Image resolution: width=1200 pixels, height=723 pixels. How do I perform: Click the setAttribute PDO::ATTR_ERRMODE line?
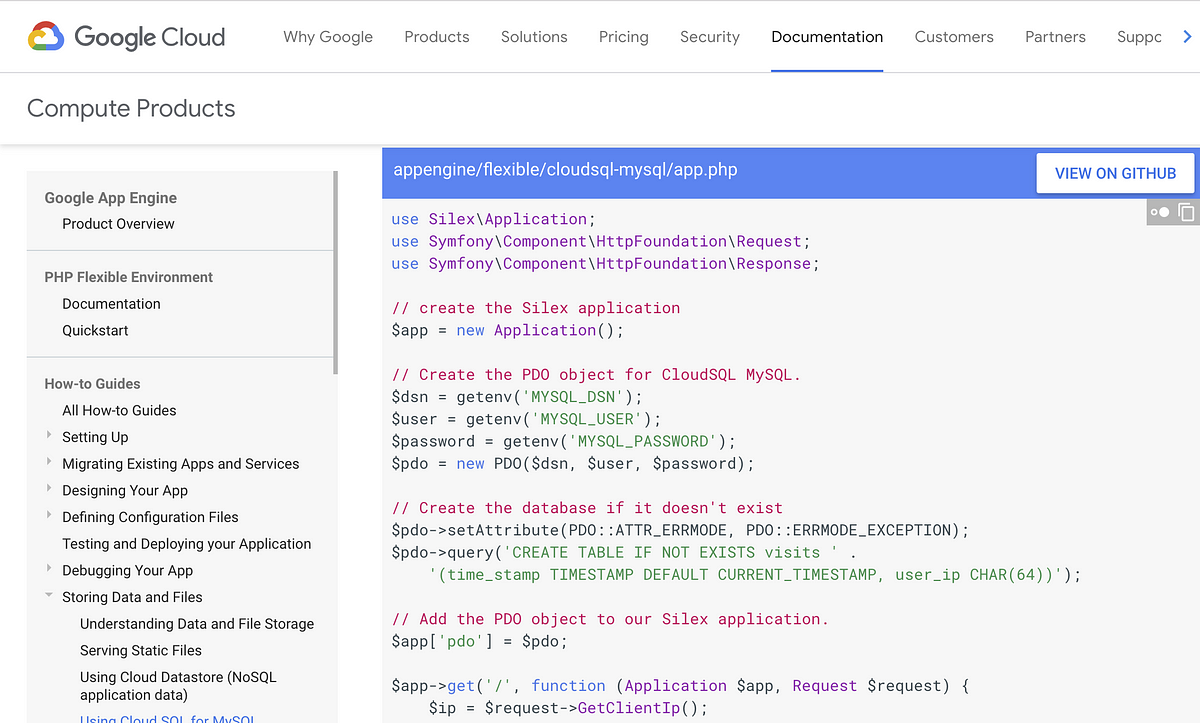(680, 530)
